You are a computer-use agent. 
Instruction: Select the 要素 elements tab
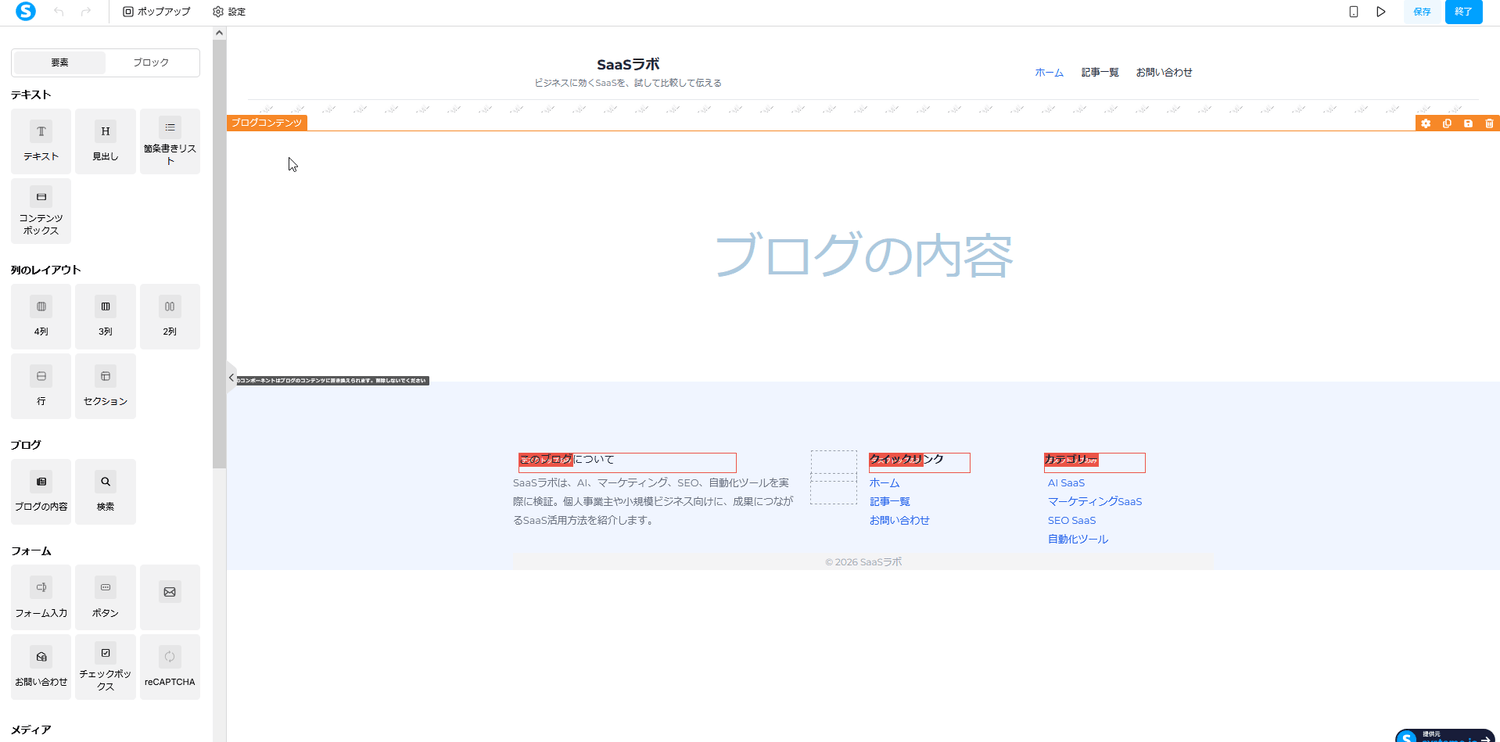point(60,63)
